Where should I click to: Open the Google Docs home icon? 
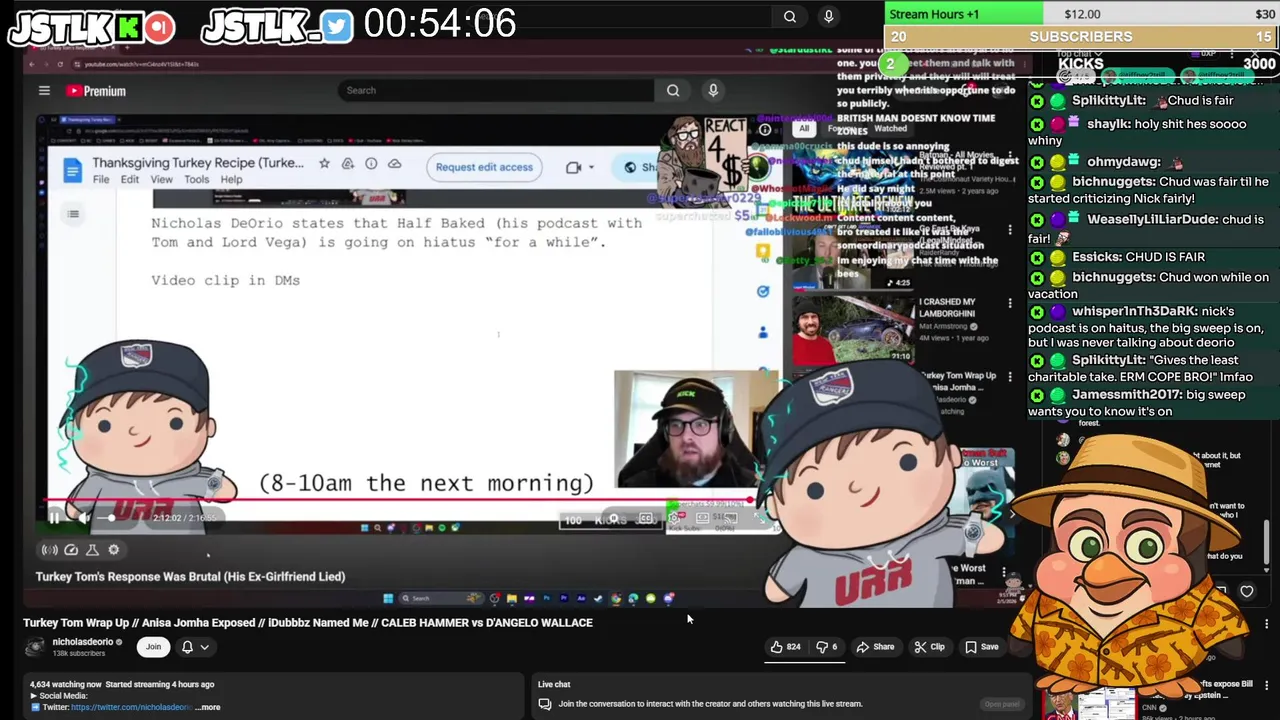coord(72,170)
